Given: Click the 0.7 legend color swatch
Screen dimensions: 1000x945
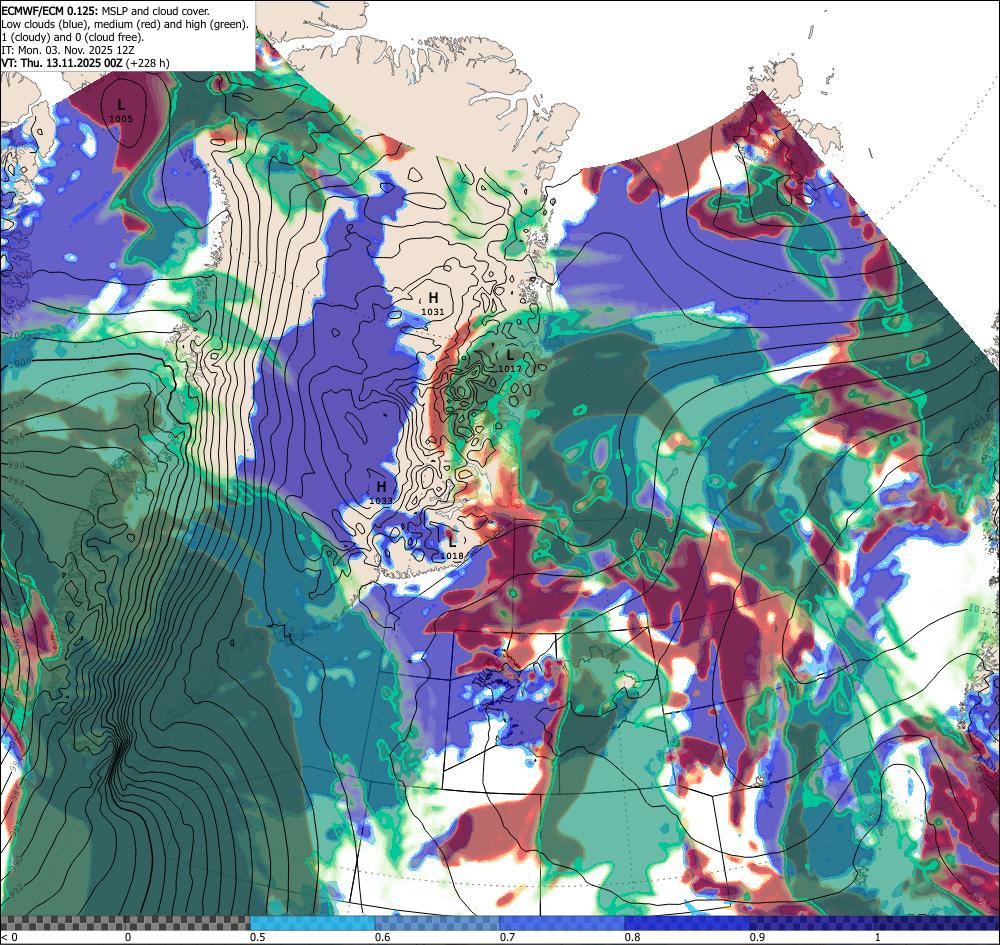Looking at the screenshot, I should point(562,923).
